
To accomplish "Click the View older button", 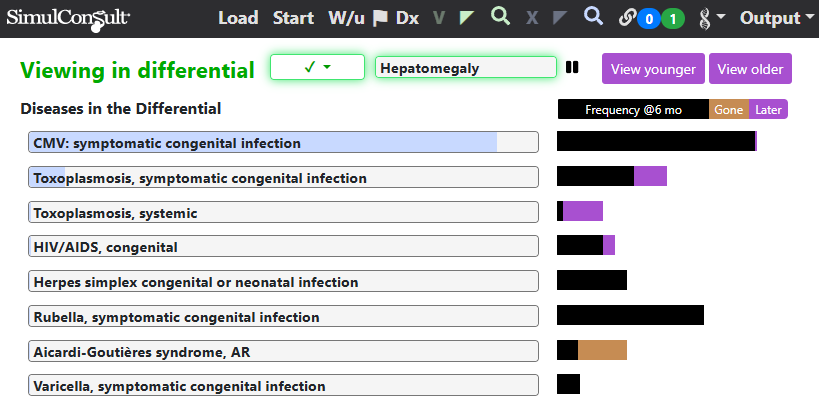I will click(x=750, y=69).
